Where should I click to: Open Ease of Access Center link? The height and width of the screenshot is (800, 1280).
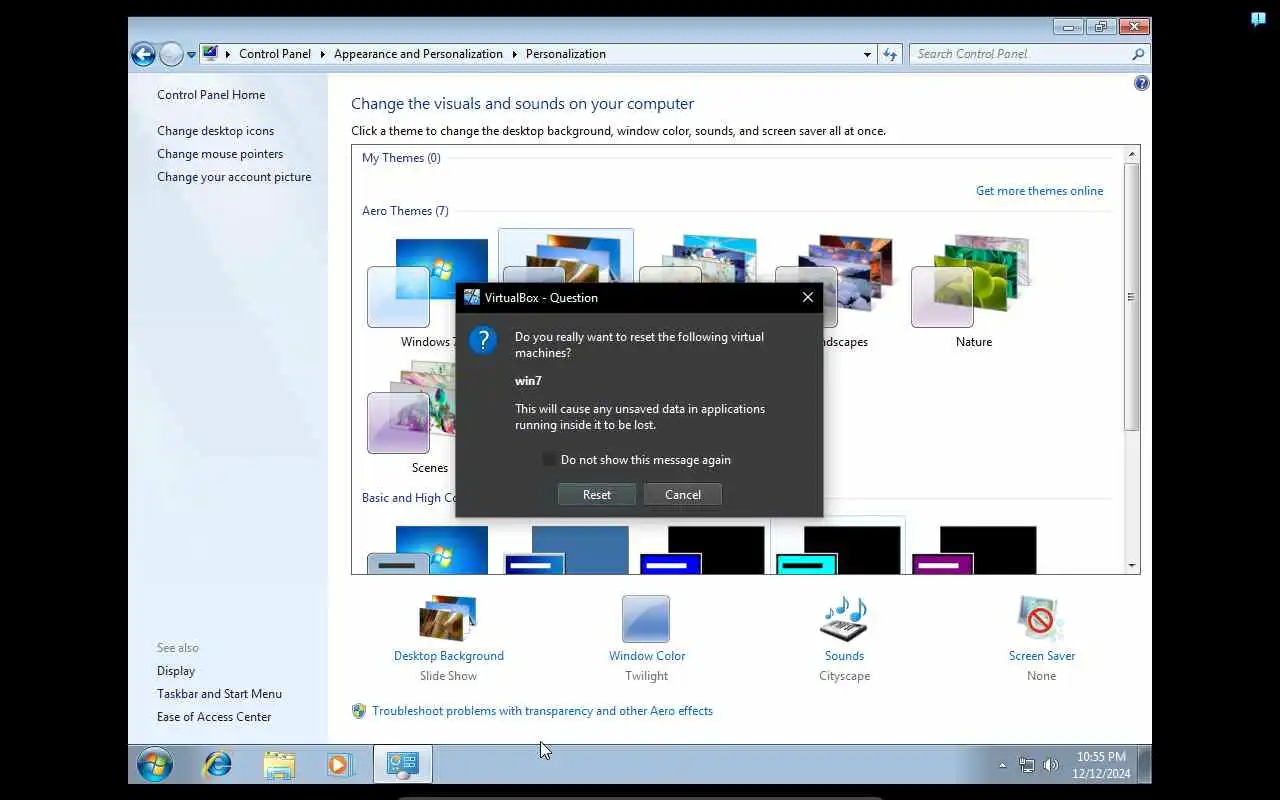(214, 717)
